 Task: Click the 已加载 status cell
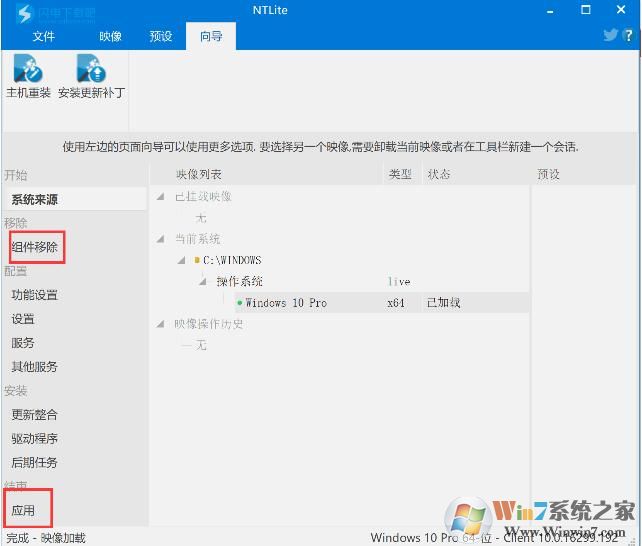[443, 302]
